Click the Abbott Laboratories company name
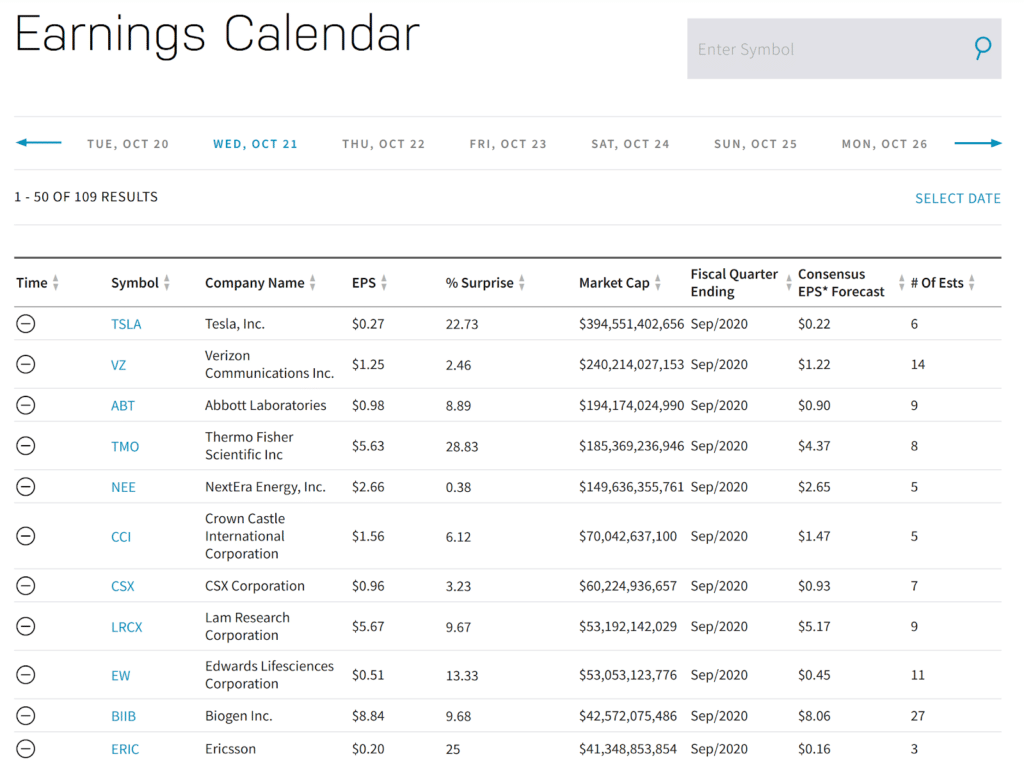 [x=265, y=406]
